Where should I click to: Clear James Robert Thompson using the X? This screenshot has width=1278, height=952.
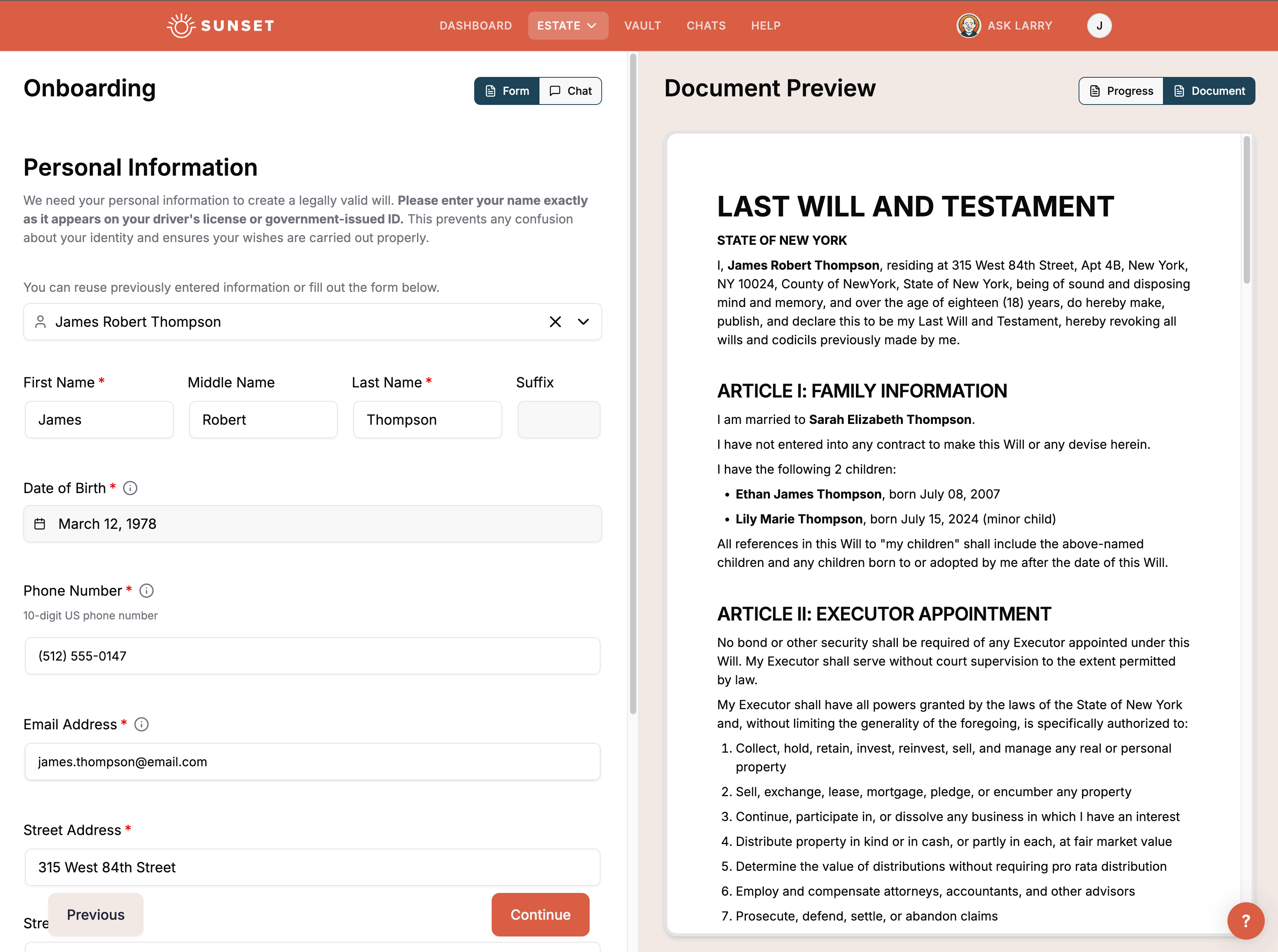click(x=555, y=322)
